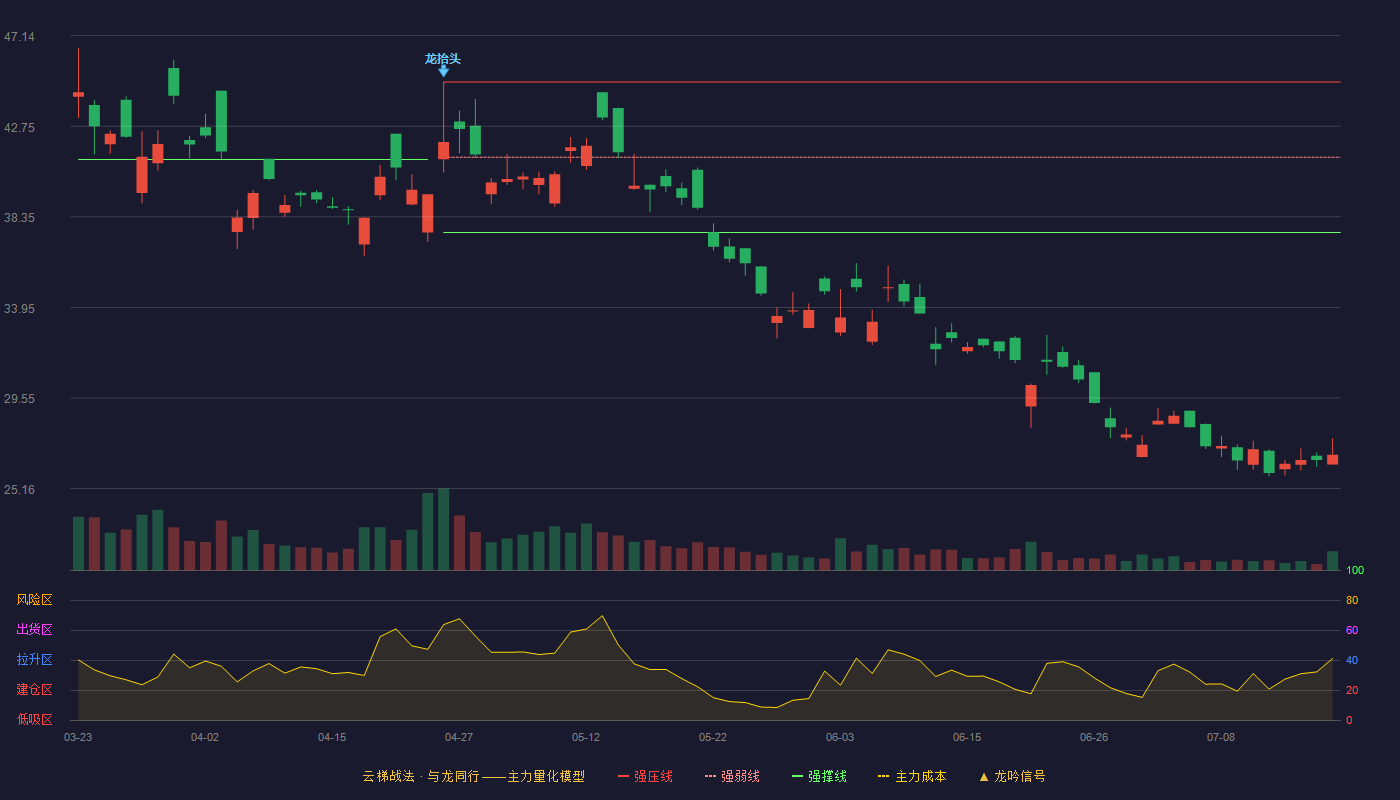Toggle the 强弱线 legend item
The height and width of the screenshot is (800, 1400).
[x=733, y=776]
